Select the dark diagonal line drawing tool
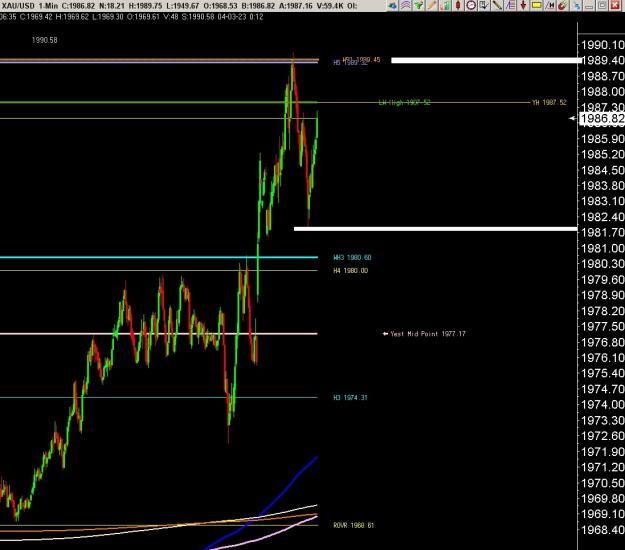The width and height of the screenshot is (625, 550). 497,6
